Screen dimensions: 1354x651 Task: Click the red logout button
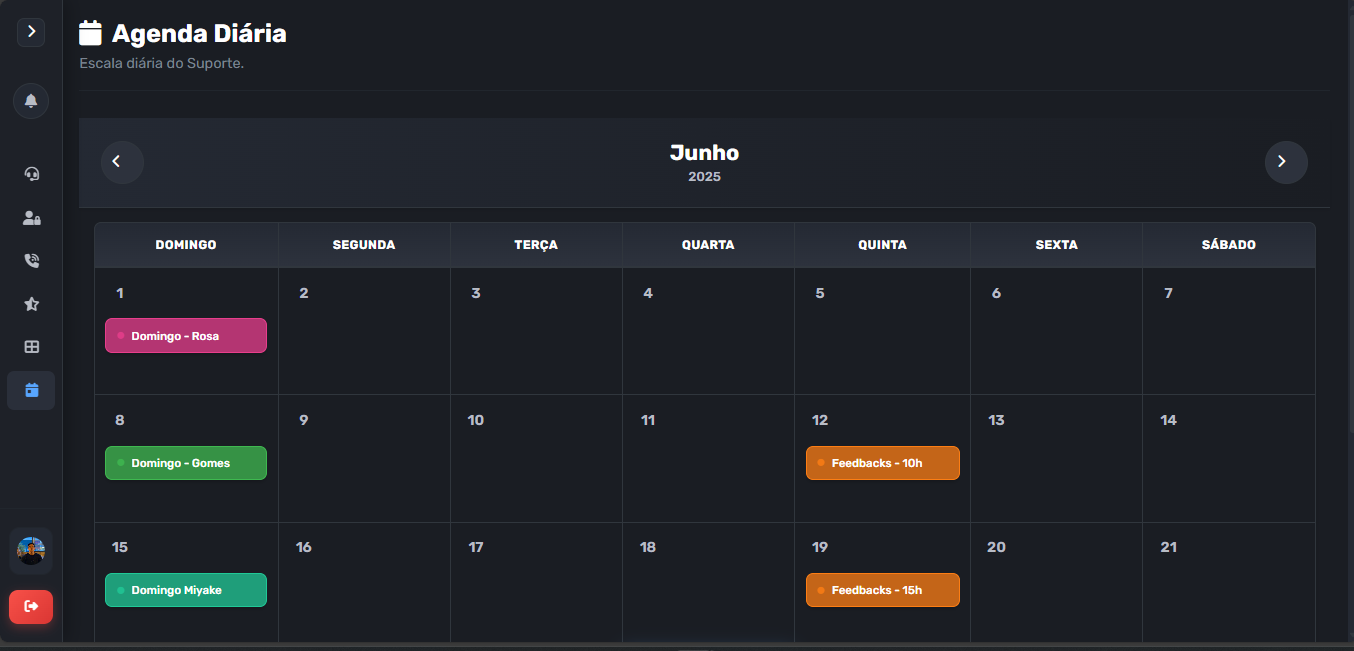coord(31,606)
